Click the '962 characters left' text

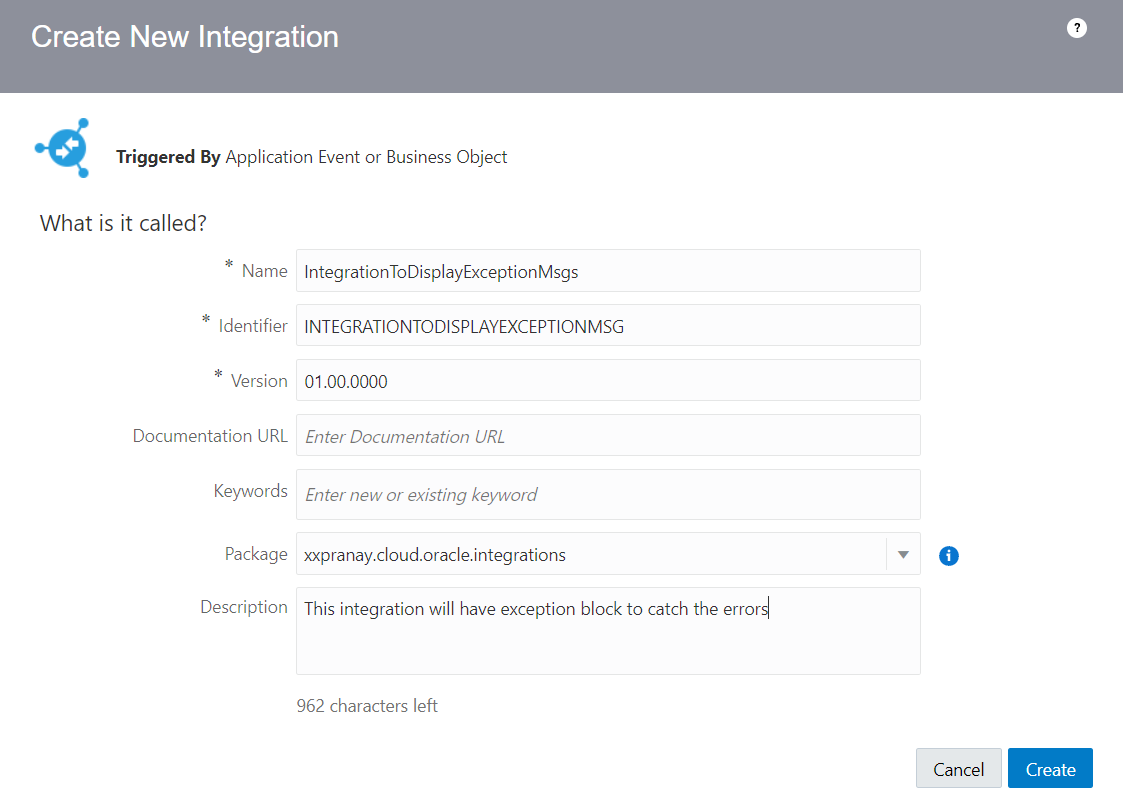click(x=367, y=705)
